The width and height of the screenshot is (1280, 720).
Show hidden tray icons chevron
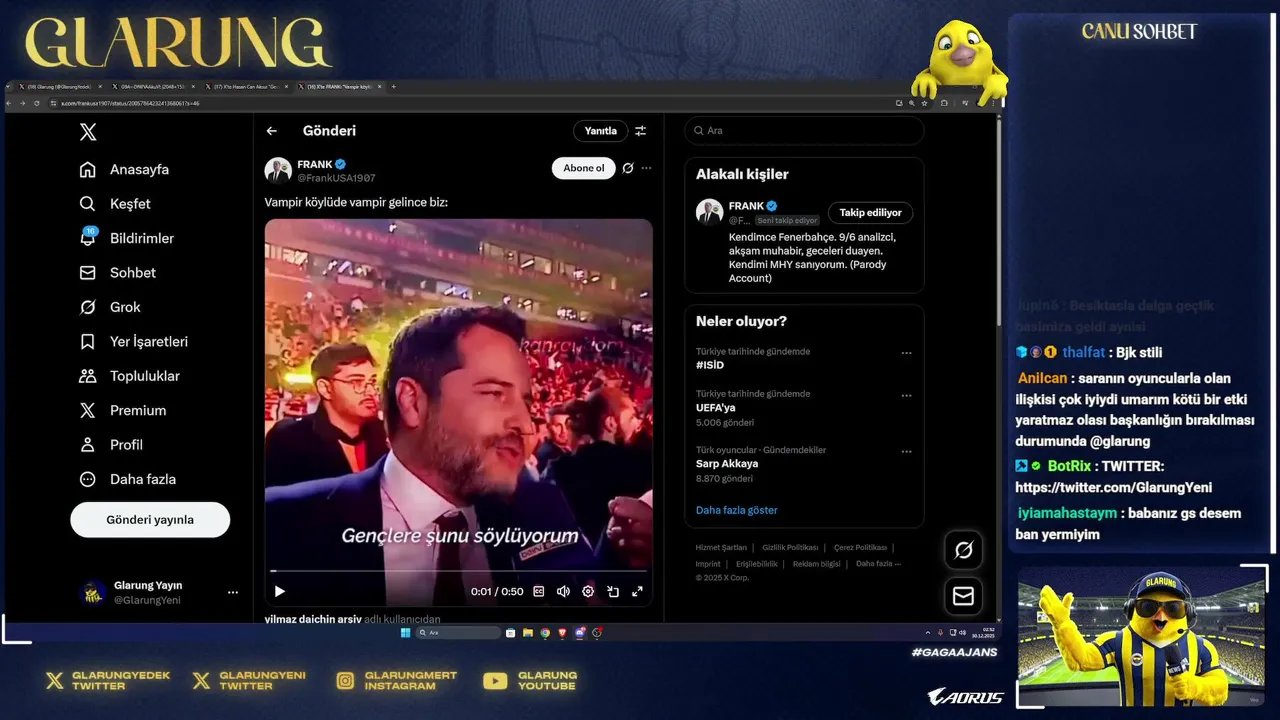(927, 632)
